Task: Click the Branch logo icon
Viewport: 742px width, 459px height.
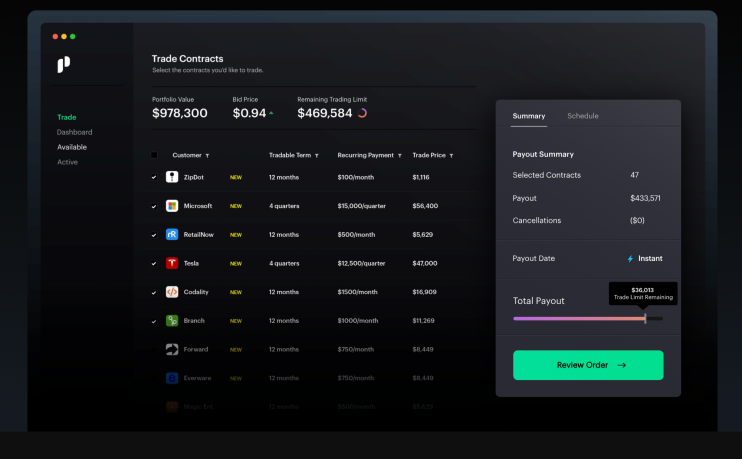Action: 172,321
